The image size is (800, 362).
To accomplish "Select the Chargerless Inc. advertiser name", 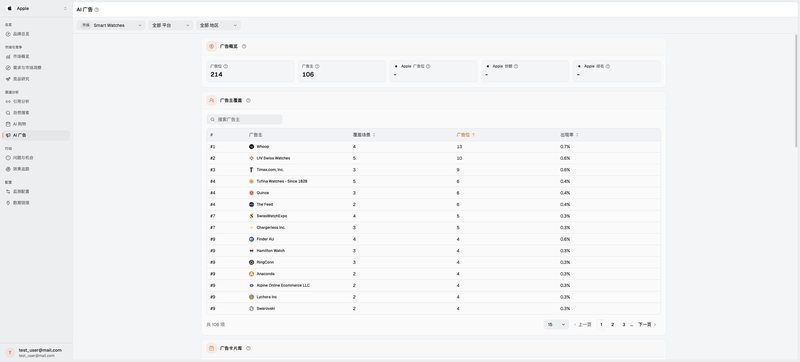I will pos(271,227).
